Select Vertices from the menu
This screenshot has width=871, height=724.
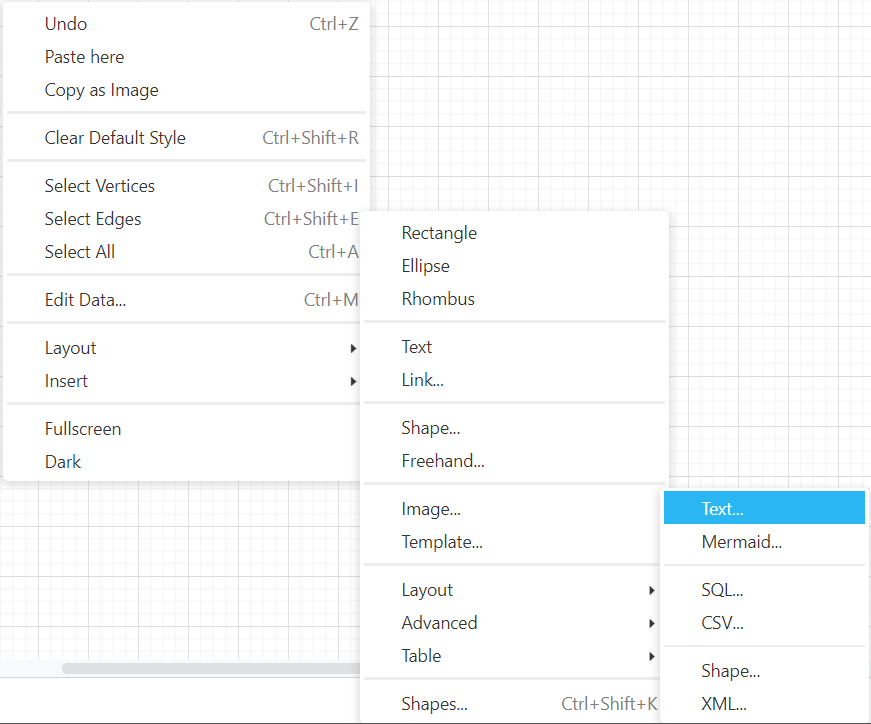(99, 185)
